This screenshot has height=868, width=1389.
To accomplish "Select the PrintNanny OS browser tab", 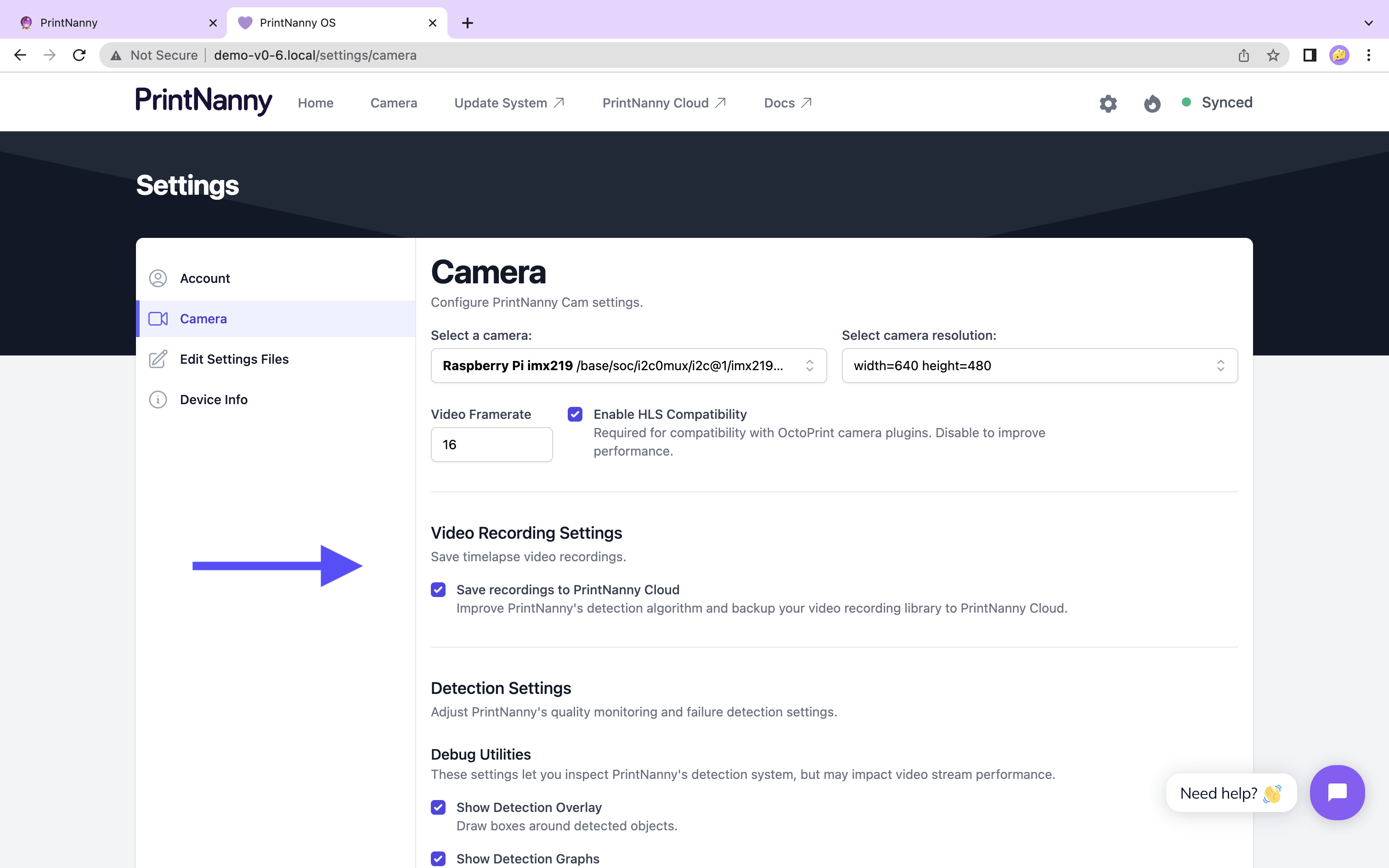I will [336, 23].
